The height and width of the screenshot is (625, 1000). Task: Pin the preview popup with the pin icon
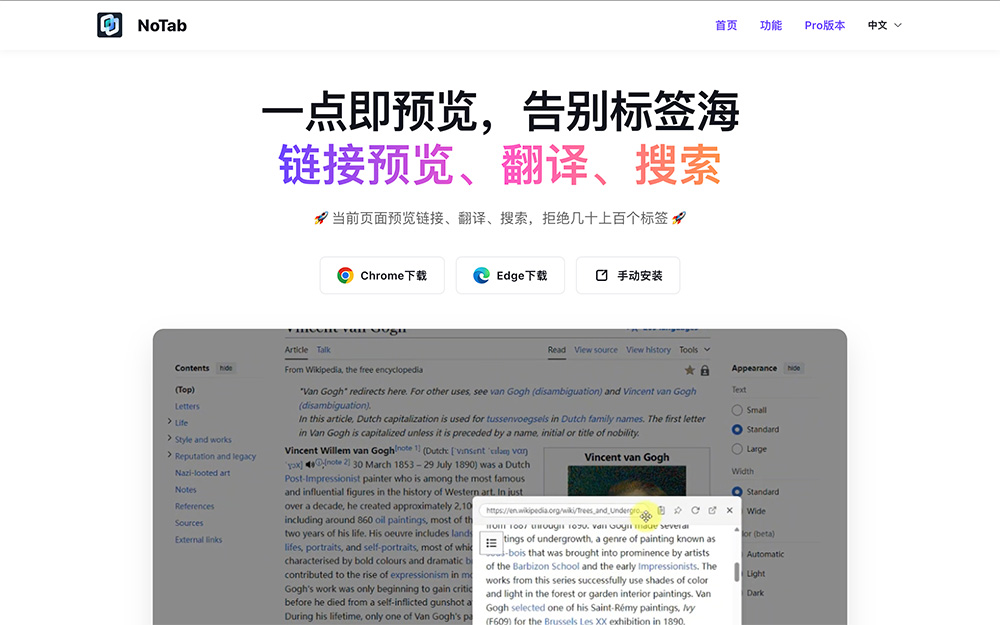point(678,510)
